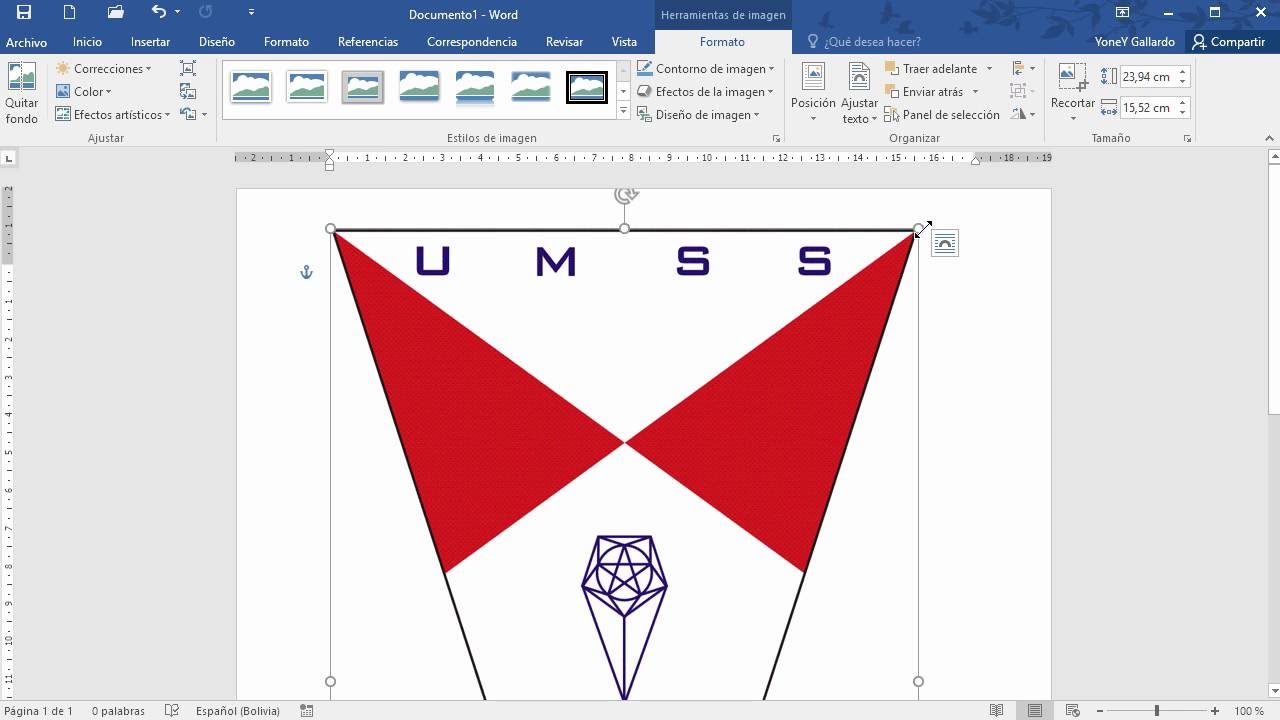The width and height of the screenshot is (1280, 720).
Task: Click the spelling check icon in status bar
Action: (172, 711)
